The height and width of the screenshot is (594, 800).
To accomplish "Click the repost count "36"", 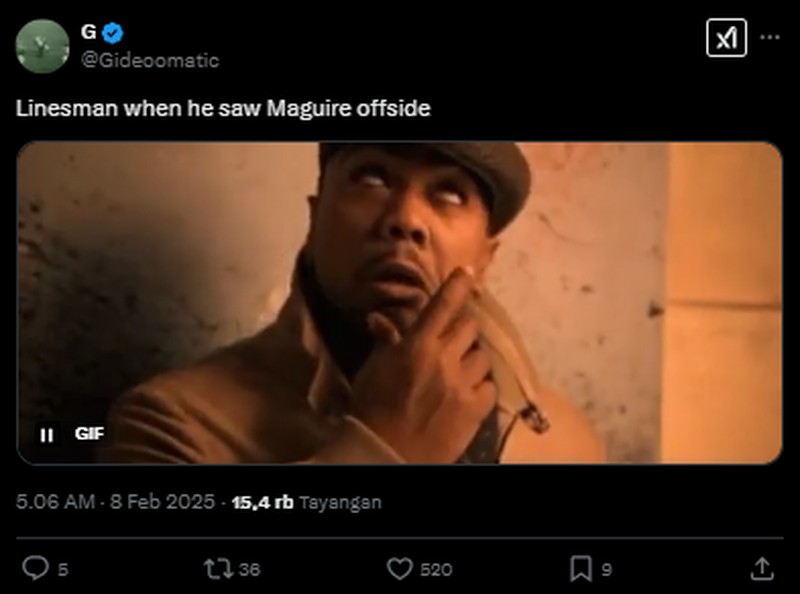I will [x=250, y=570].
